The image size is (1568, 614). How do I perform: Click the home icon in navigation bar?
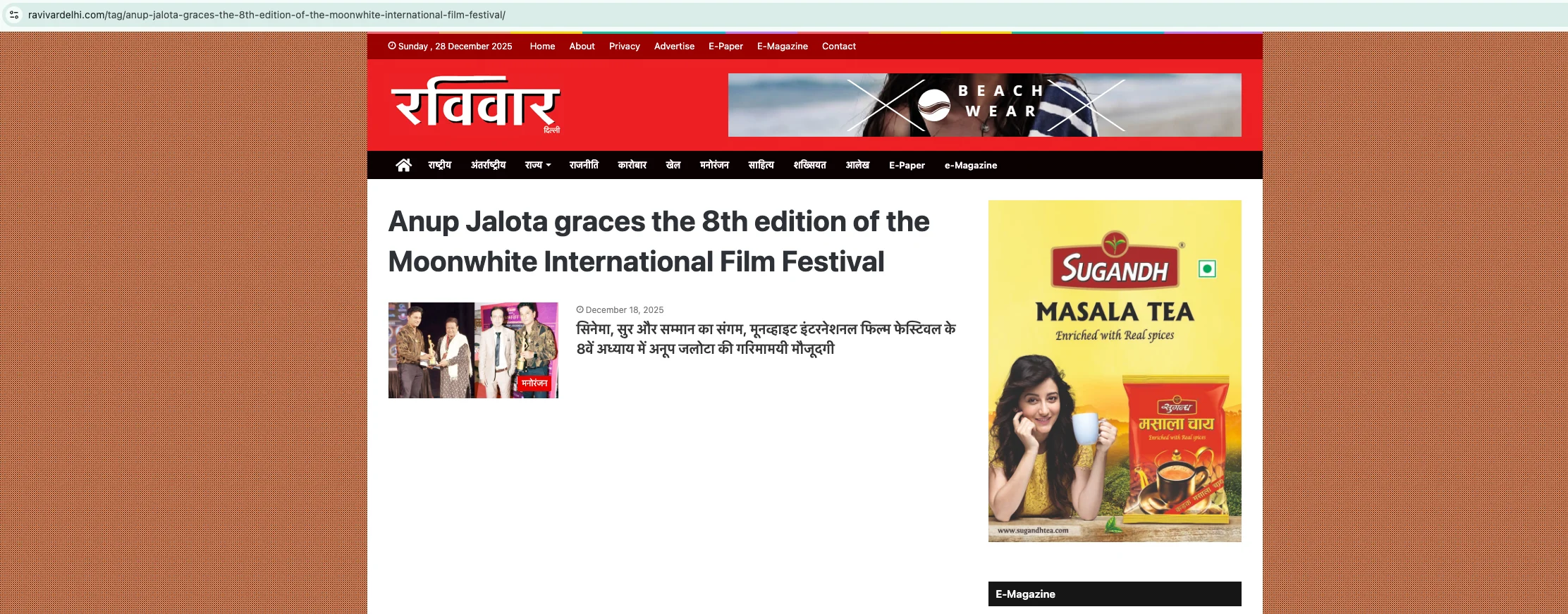[403, 165]
